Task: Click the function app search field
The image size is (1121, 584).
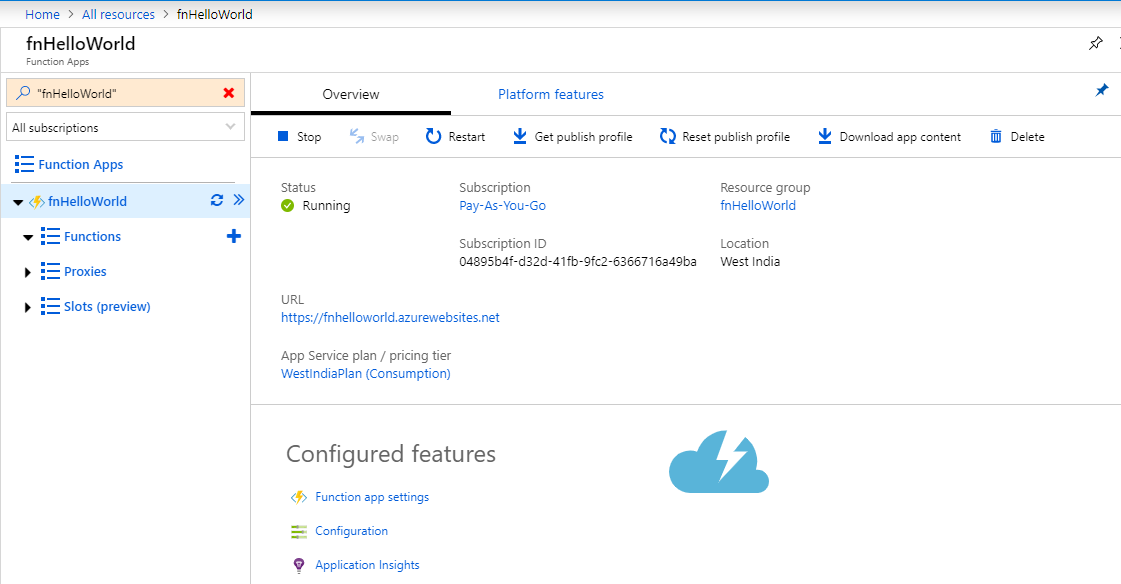Action: (120, 93)
